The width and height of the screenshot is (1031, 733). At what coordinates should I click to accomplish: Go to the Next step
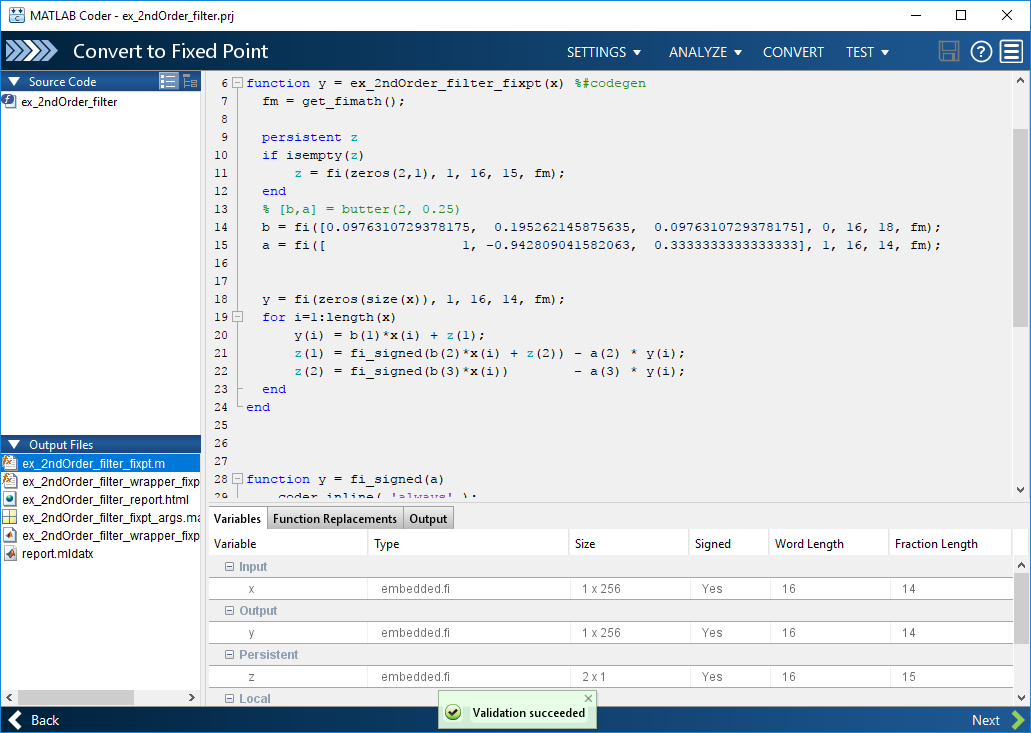pos(997,720)
